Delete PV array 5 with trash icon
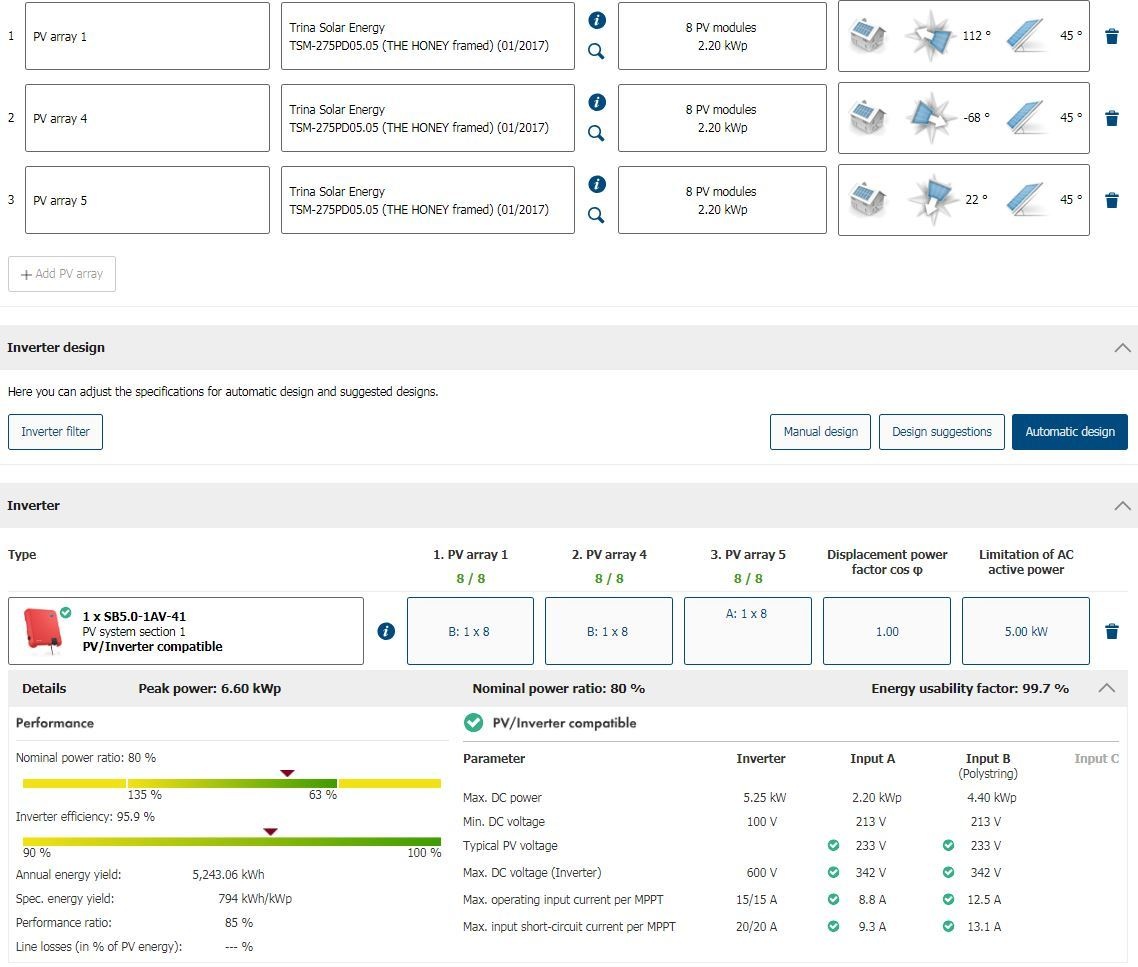The height and width of the screenshot is (967, 1138). [1111, 200]
